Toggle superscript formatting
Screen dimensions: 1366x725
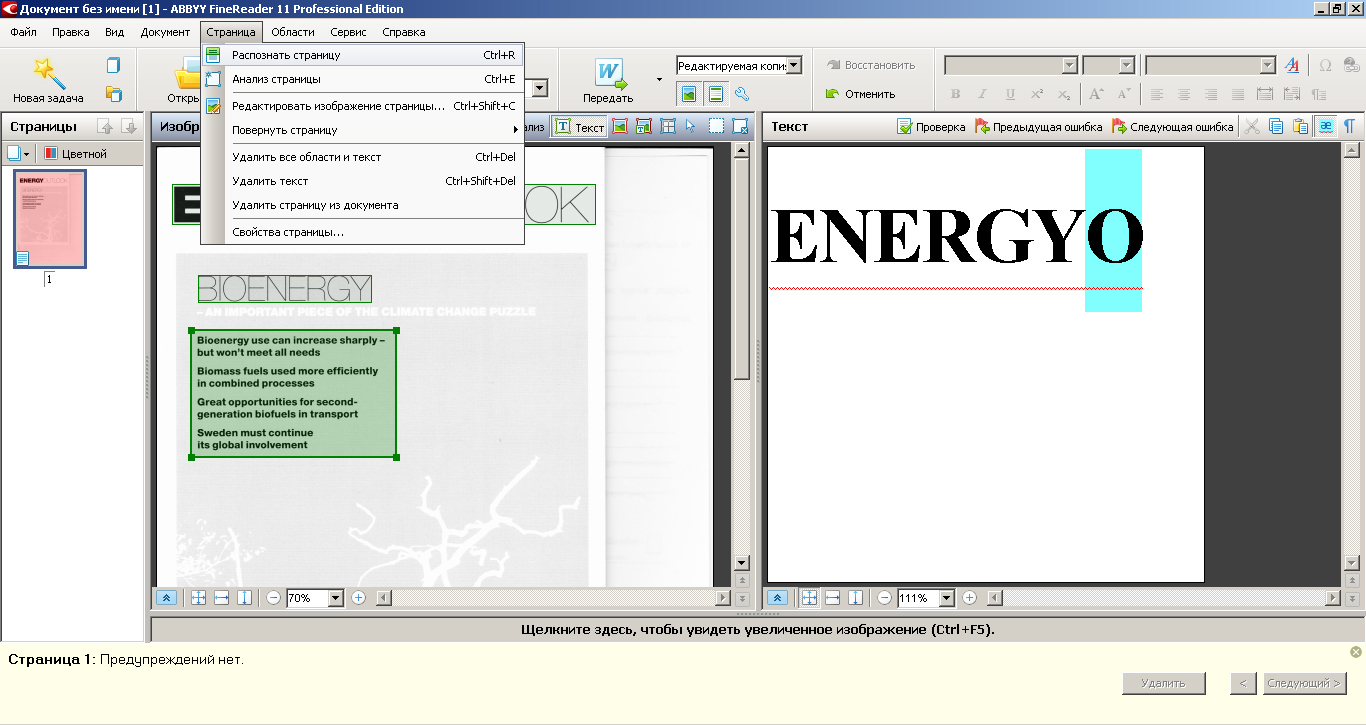(x=1037, y=94)
